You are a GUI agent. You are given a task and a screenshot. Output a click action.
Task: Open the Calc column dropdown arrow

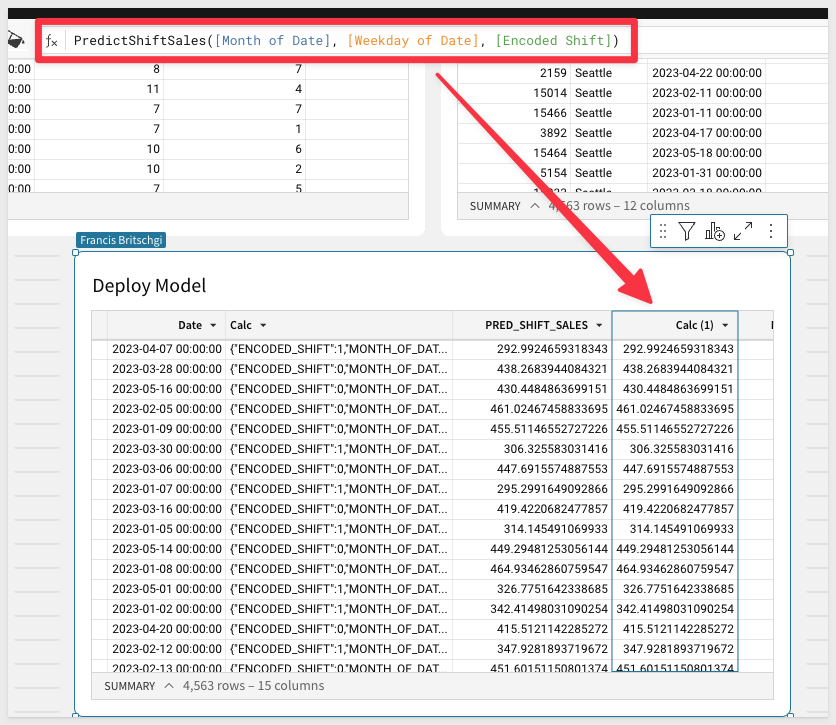pos(263,326)
